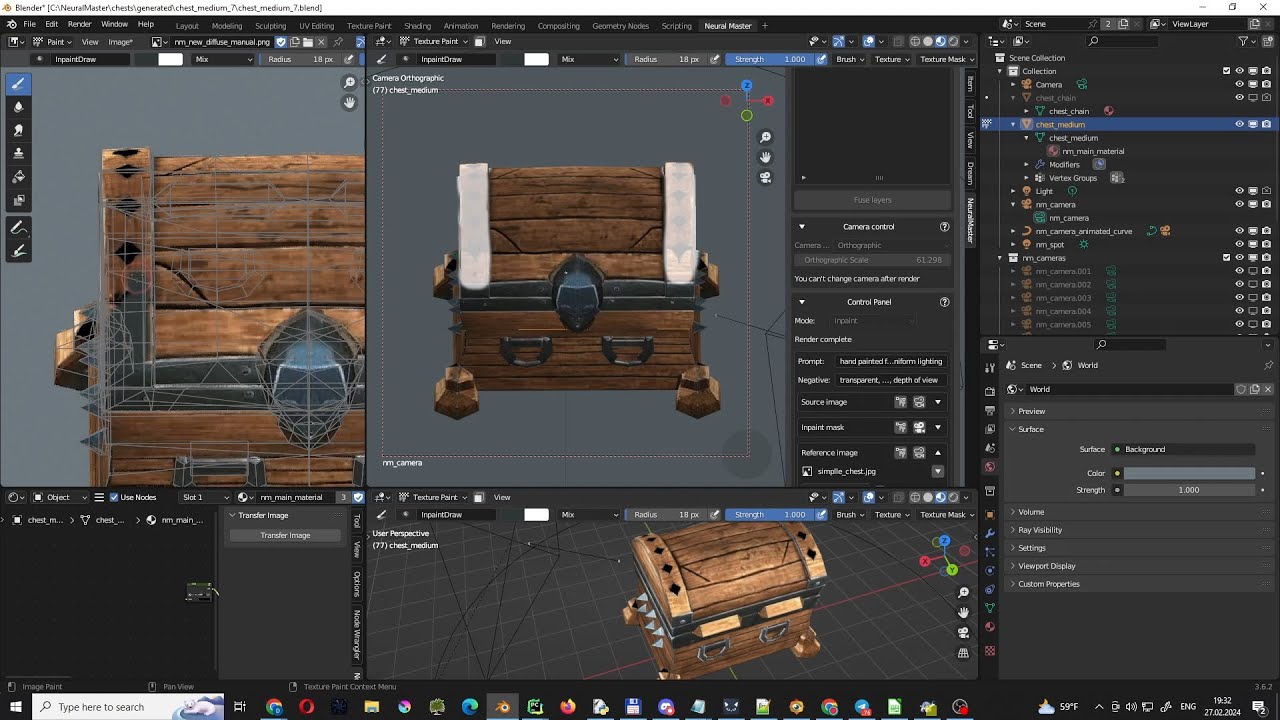
Task: Click the Prompt text field
Action: [x=891, y=361]
